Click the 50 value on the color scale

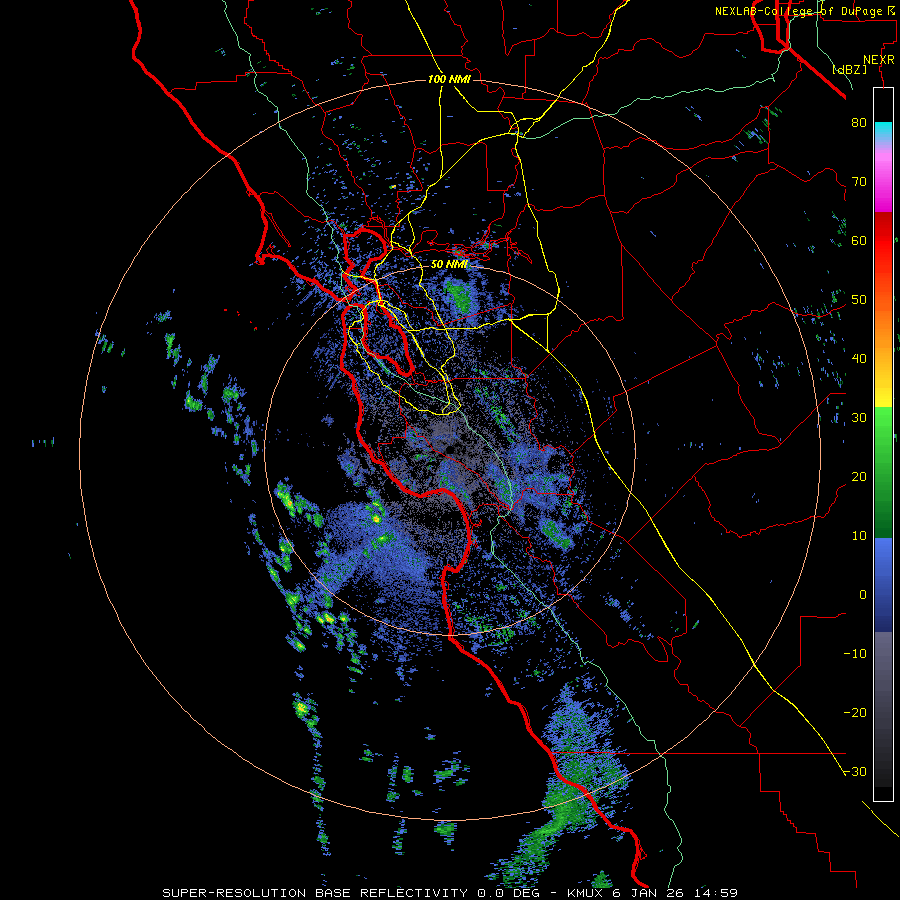tap(859, 300)
